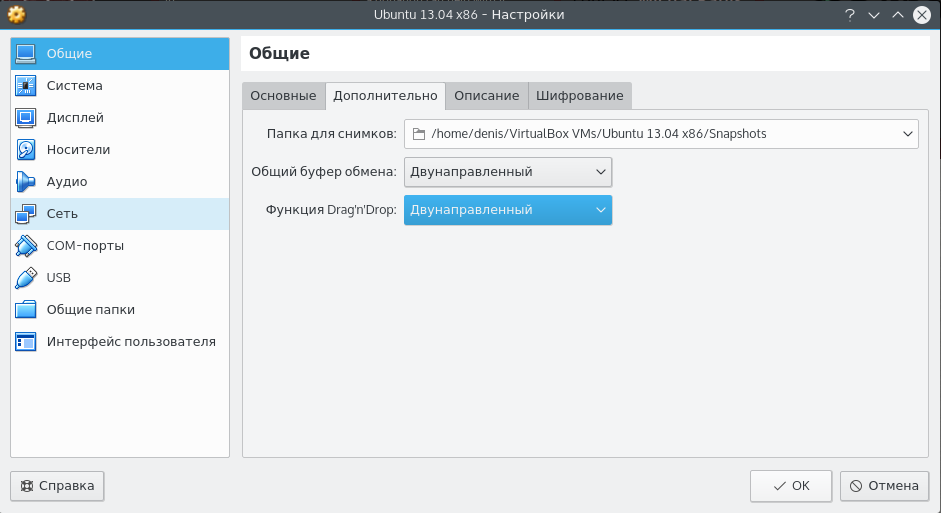This screenshot has width=941, height=513.
Task: Open the Общий буфер обмена dropdown
Action: pos(508,172)
